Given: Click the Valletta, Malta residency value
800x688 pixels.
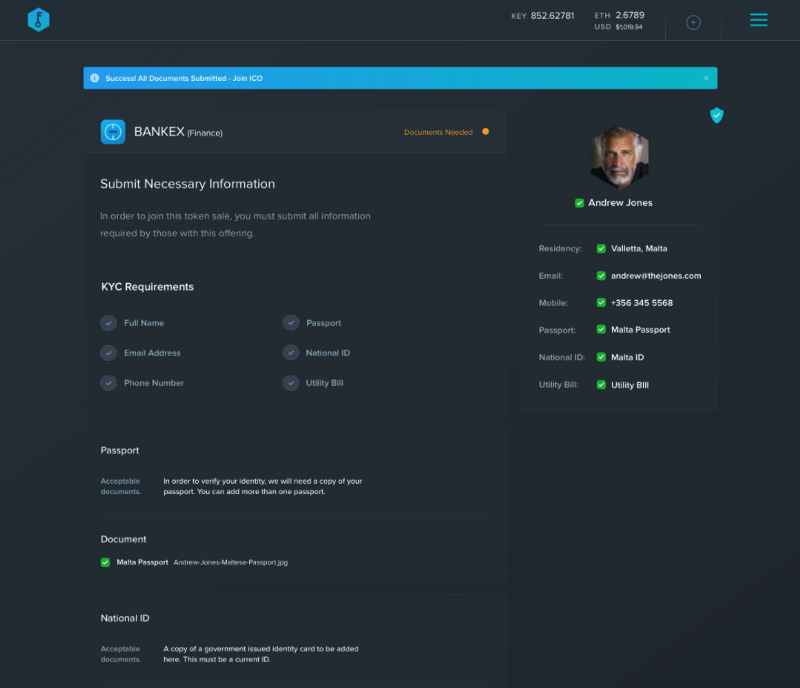Looking at the screenshot, I should [x=639, y=249].
